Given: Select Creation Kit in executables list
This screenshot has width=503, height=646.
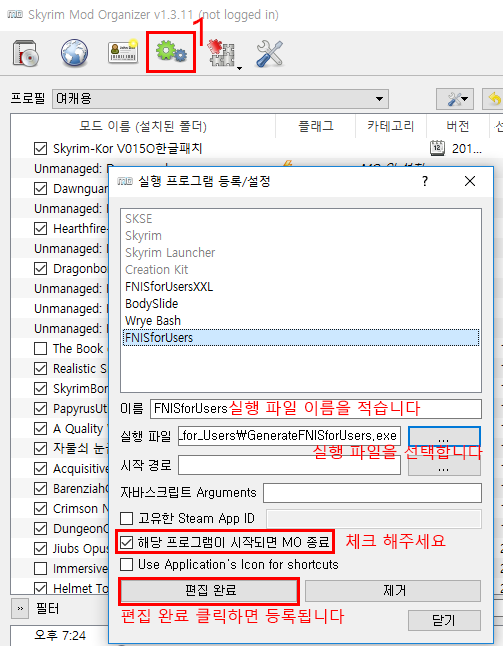Looking at the screenshot, I should pos(301,269).
